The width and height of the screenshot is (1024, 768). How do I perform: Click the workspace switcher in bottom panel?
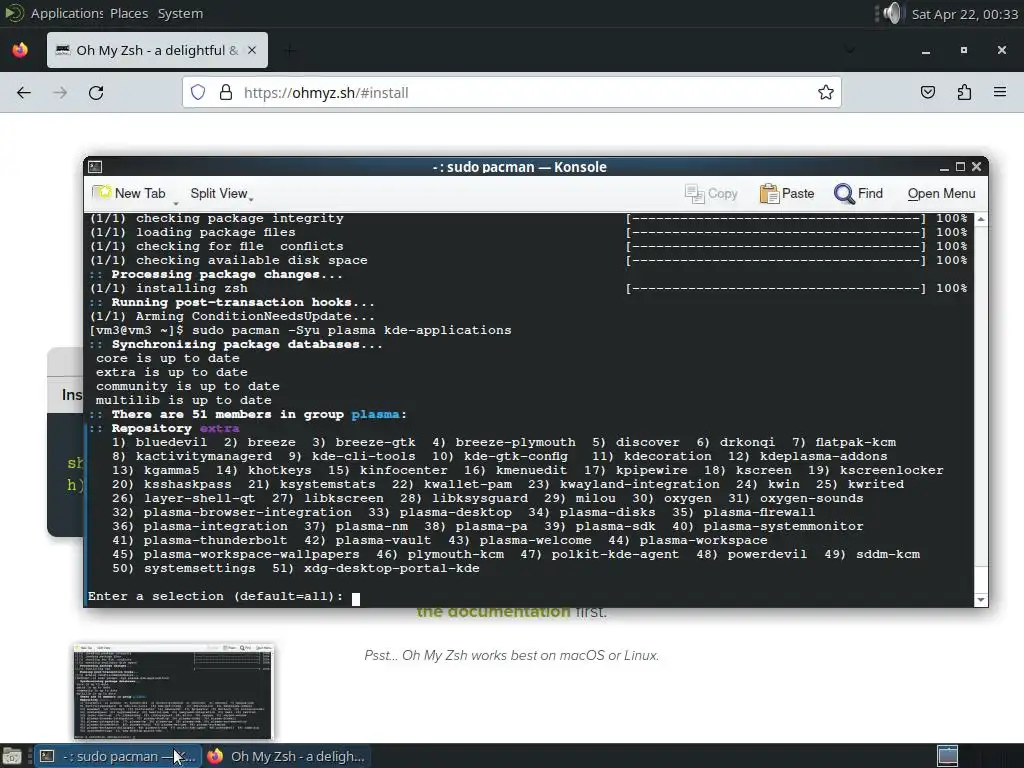click(x=948, y=756)
